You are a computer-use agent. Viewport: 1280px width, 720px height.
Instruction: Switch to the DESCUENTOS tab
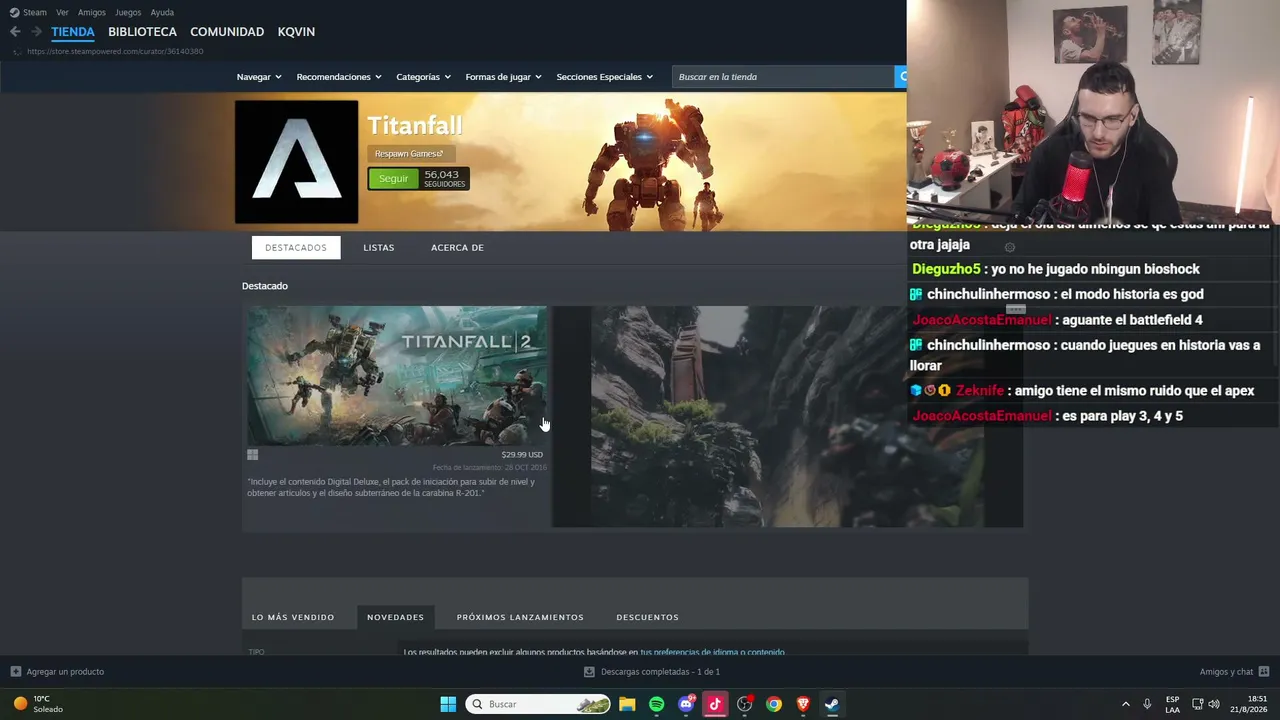click(647, 617)
